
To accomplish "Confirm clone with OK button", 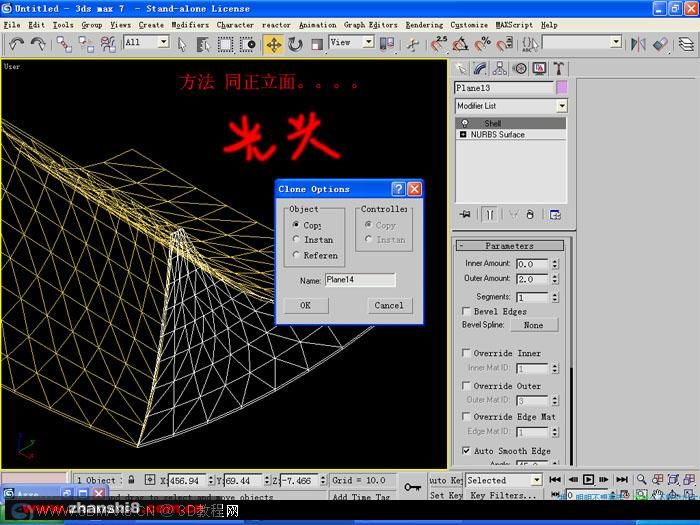I will click(x=306, y=305).
